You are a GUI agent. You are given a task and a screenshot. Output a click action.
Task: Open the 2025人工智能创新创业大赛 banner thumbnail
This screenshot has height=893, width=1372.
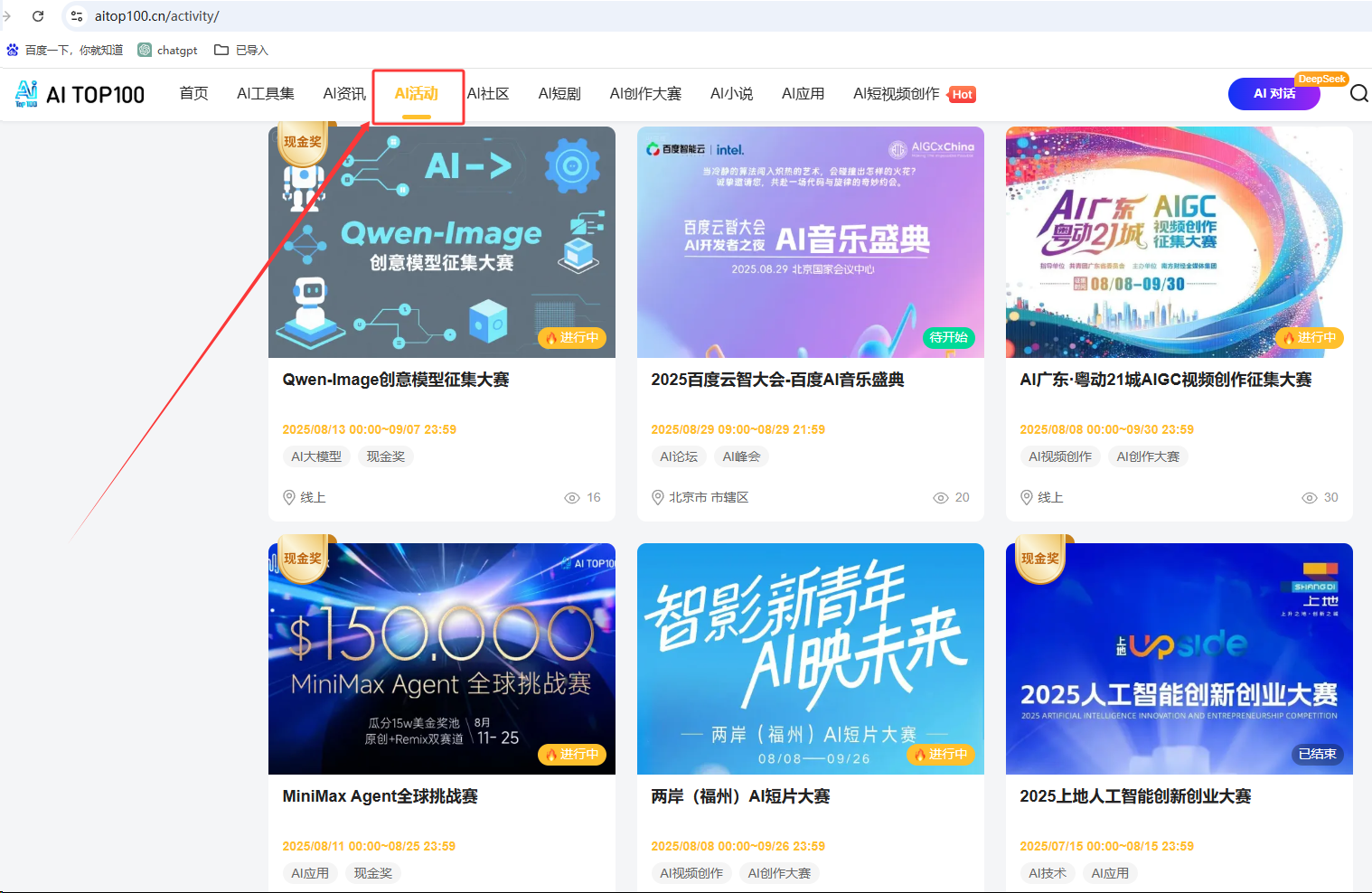coord(1179,659)
